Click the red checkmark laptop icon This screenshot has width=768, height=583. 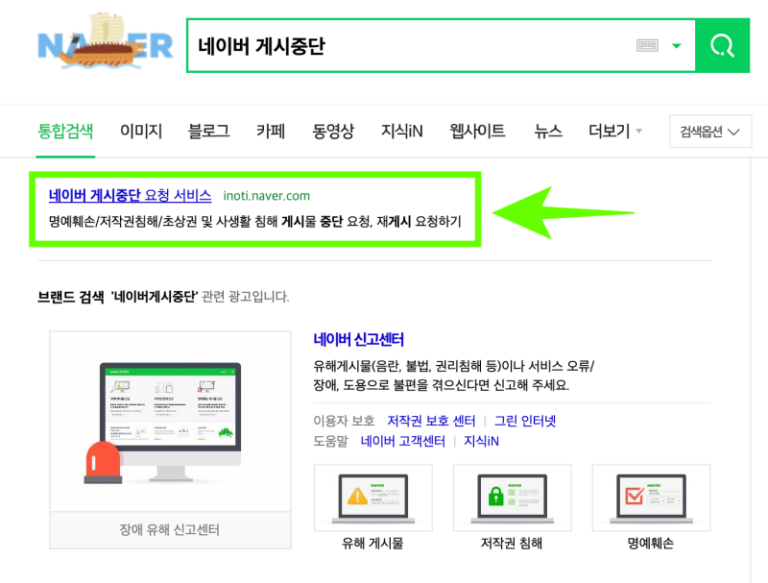[651, 498]
